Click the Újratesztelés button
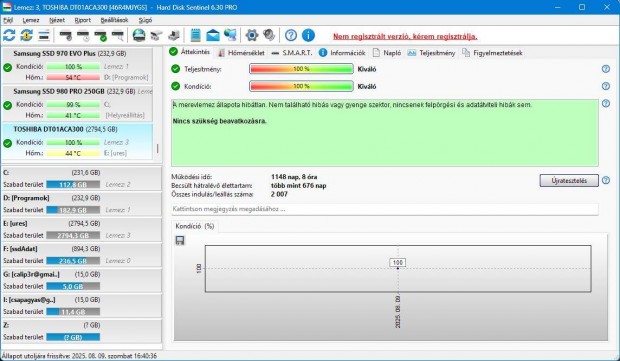This screenshot has height=361, width=620. pyautogui.click(x=569, y=180)
